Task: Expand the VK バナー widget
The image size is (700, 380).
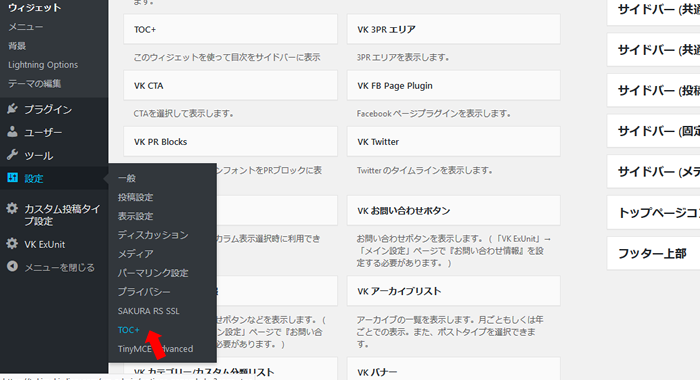Action: (454, 369)
